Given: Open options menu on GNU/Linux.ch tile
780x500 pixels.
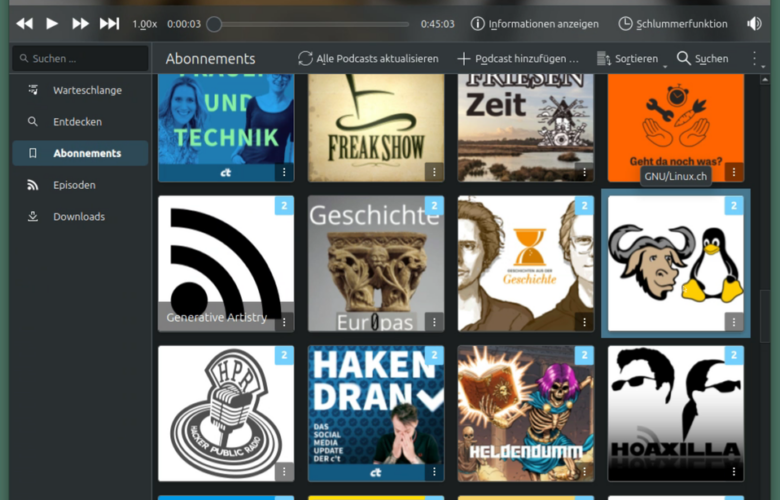Looking at the screenshot, I should click(734, 322).
